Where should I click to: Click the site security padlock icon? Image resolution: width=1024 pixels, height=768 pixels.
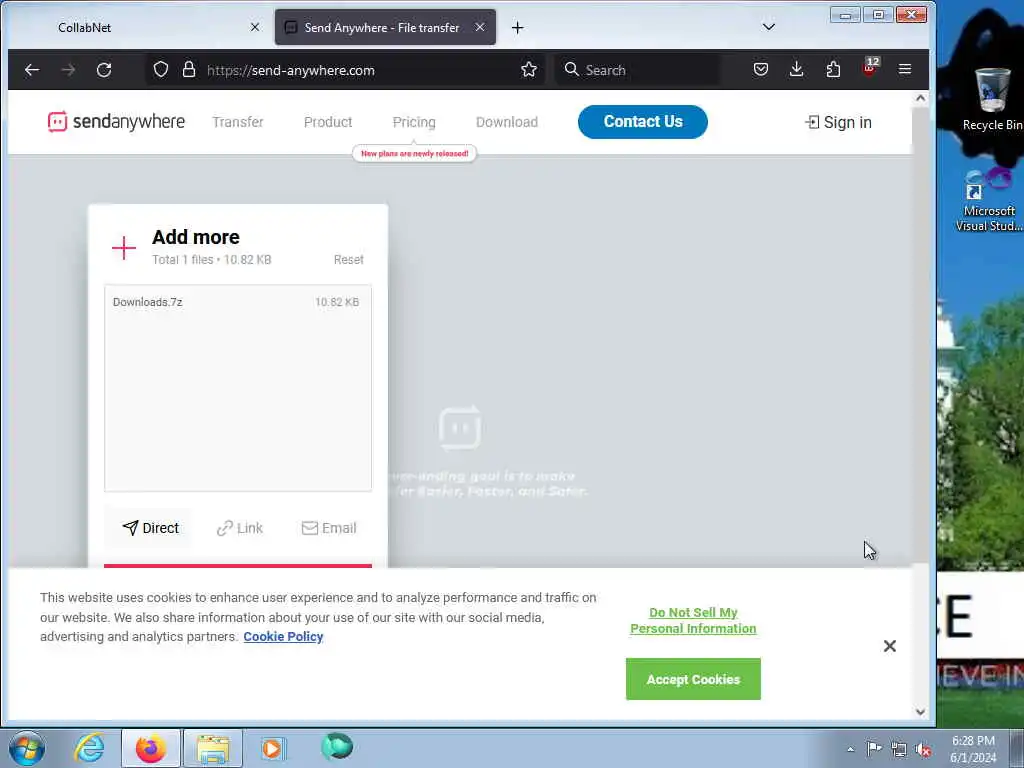189,70
